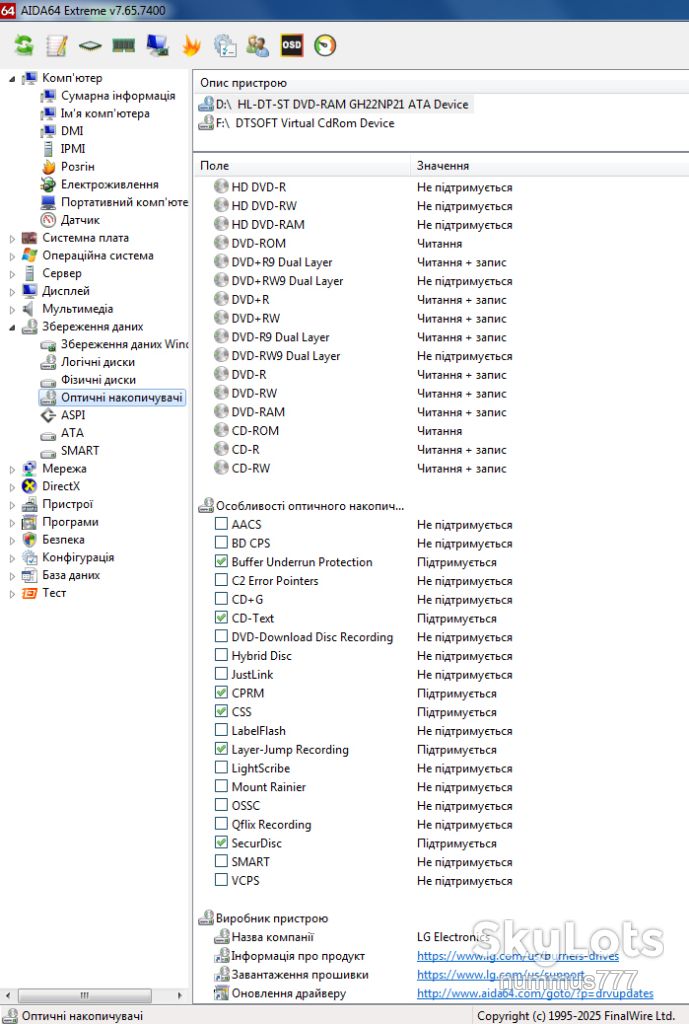Viewport: 689px width, 1024px height.
Task: Open the memory module benchmark icon
Action: pos(123,45)
